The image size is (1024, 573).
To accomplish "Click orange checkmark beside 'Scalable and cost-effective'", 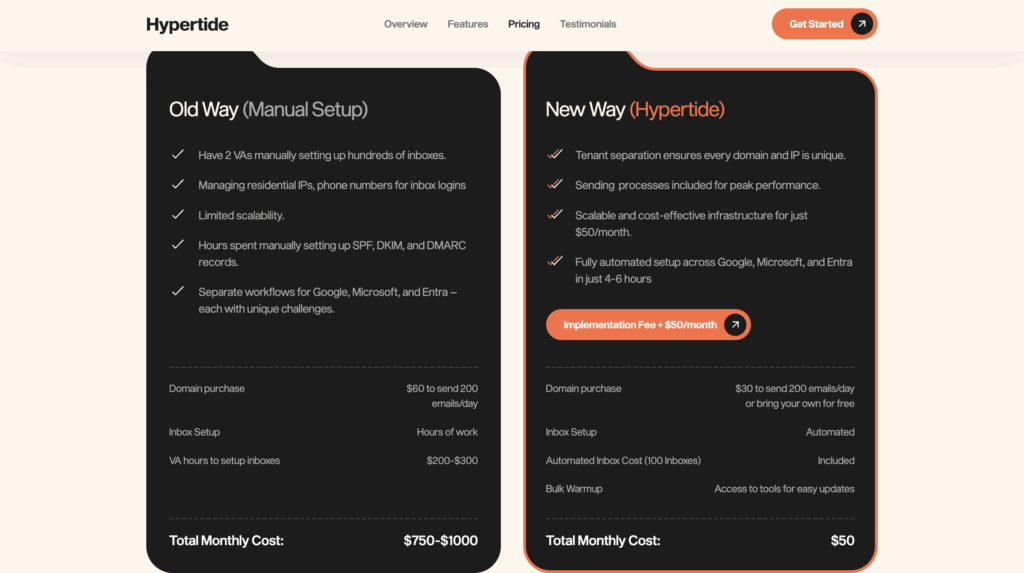I will point(554,214).
